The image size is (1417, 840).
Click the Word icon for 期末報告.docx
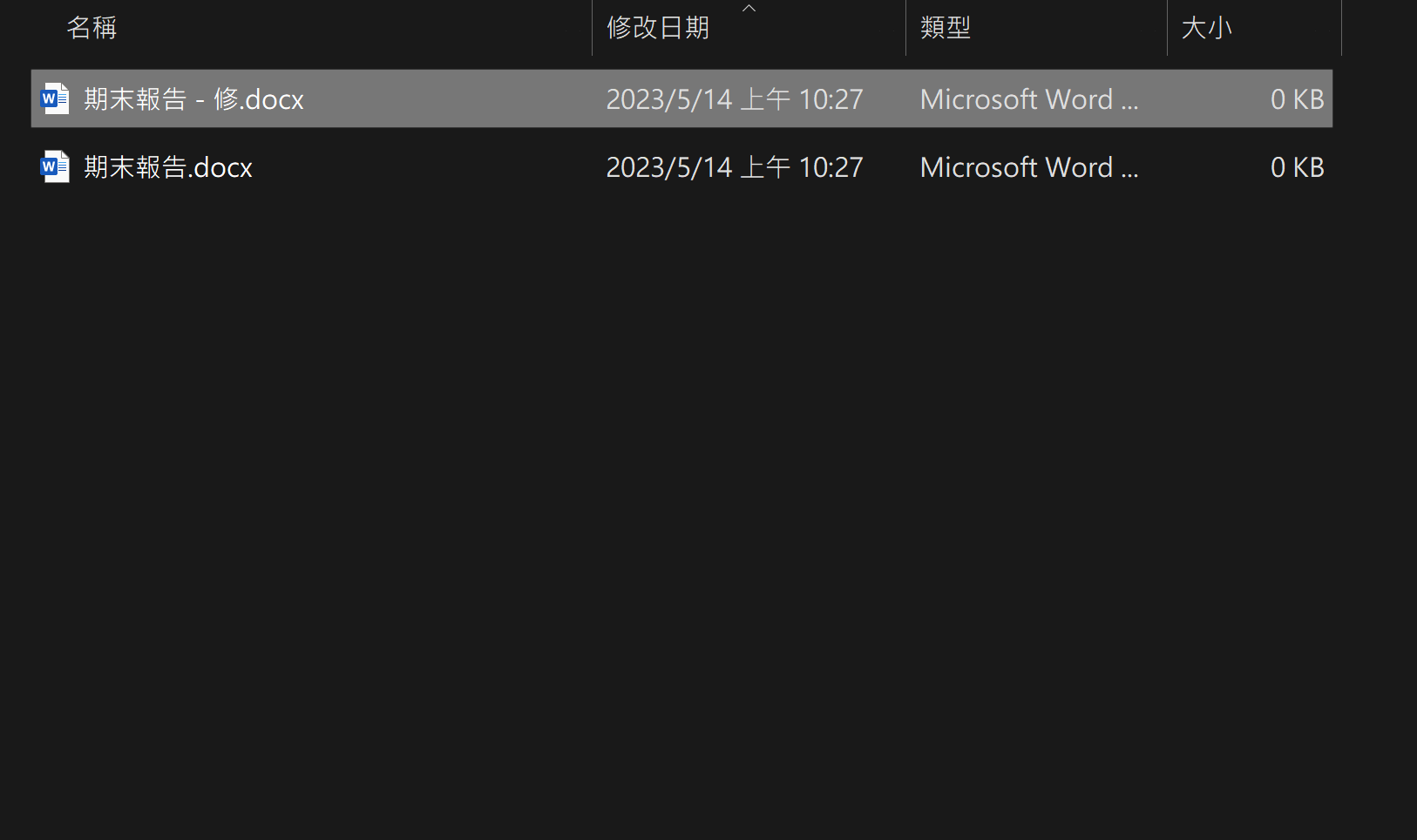55,166
